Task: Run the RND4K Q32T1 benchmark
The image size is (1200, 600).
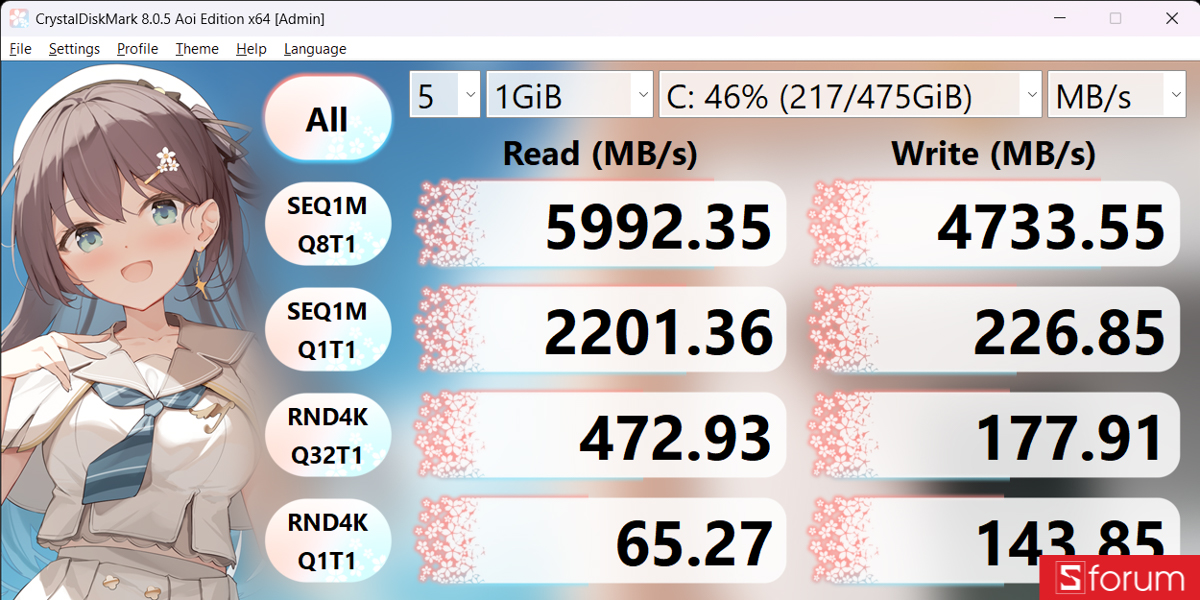Action: point(327,436)
